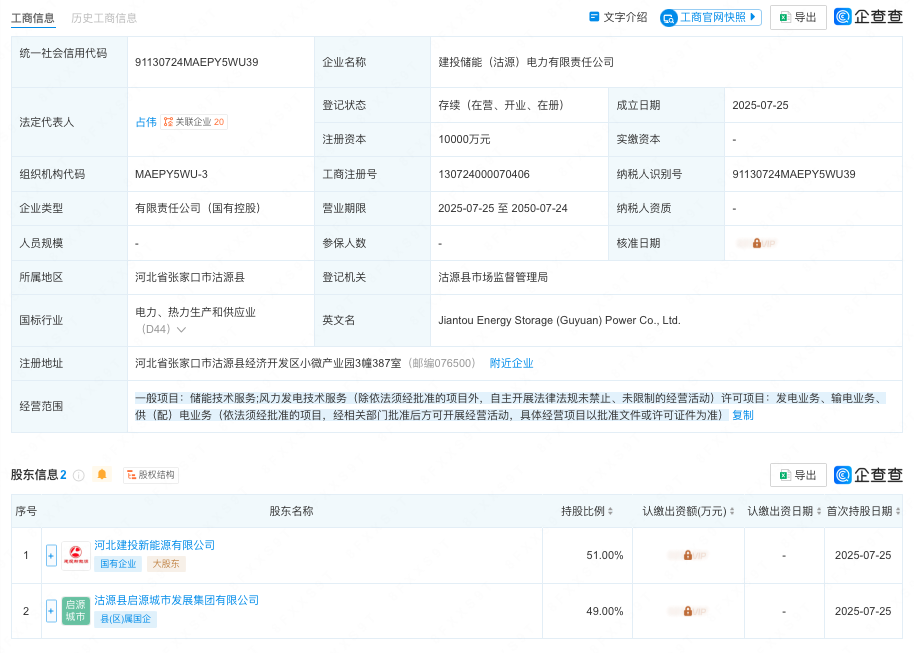914x653 pixels.
Task: Select the English name Jiantou Energy Storage
Action: [x=559, y=320]
